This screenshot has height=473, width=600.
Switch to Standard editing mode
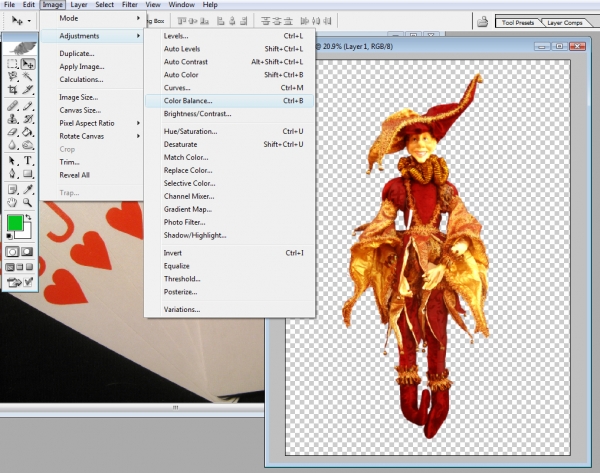click(x=13, y=252)
